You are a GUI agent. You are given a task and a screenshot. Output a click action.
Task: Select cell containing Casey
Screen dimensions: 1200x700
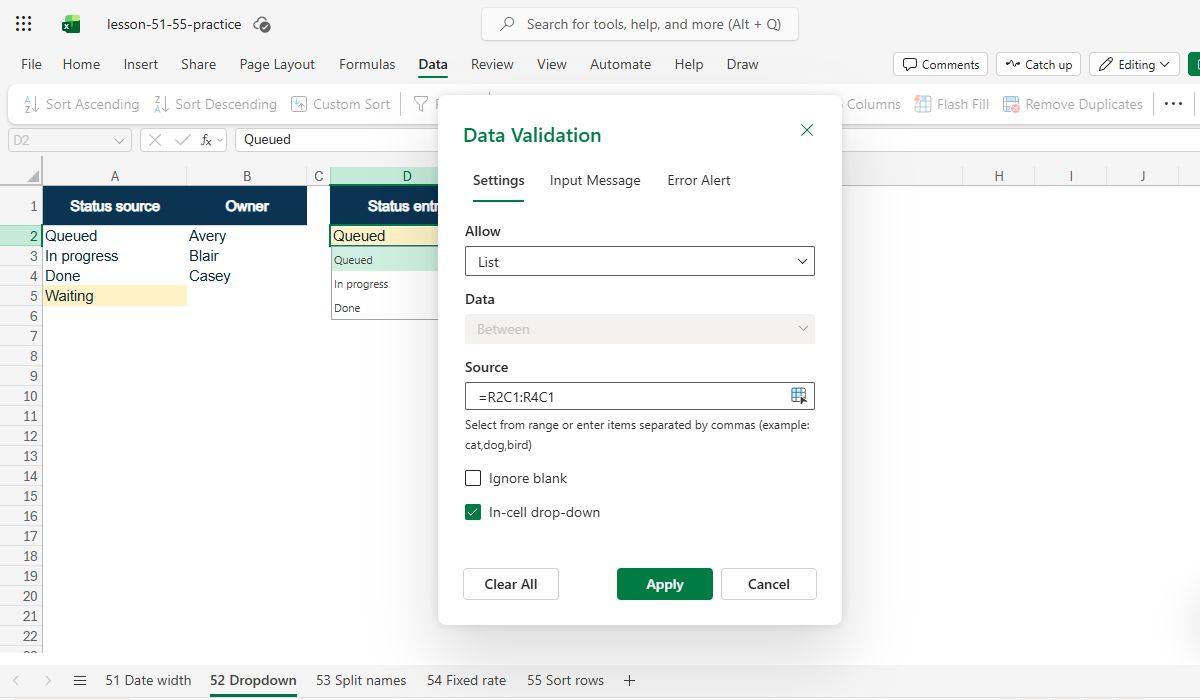pos(247,276)
